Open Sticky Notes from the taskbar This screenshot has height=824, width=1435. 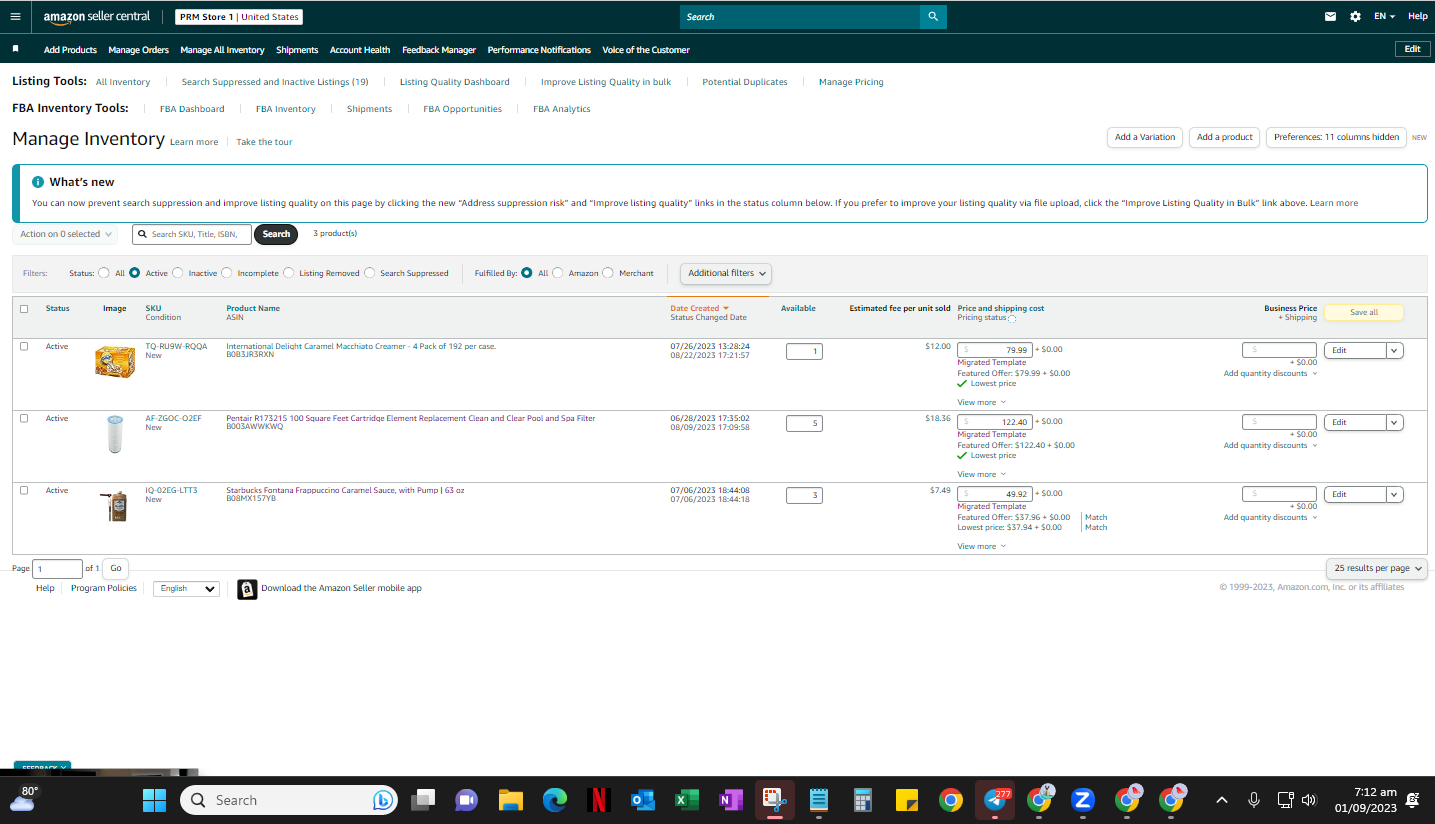[907, 800]
